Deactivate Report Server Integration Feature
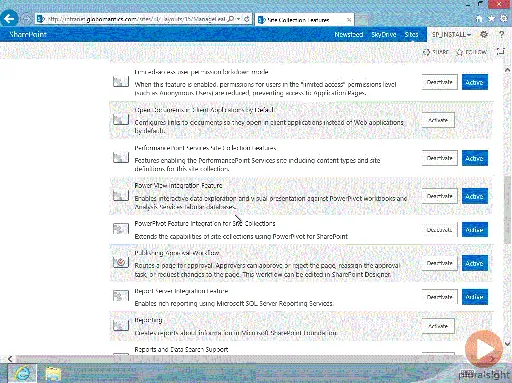 439,297
